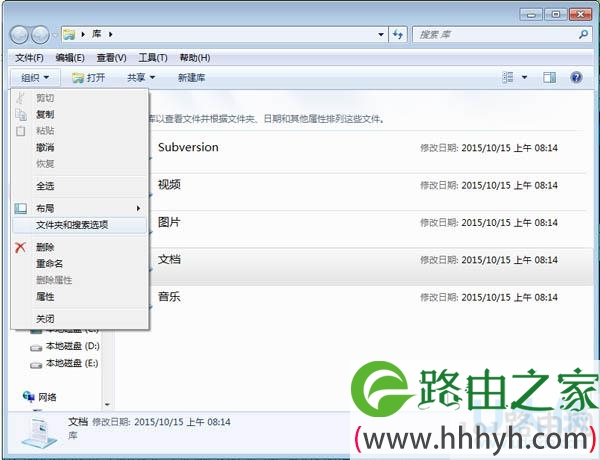Click the 文档 library thumbnail in details pane
Viewport: 600px width, 460px height.
pyautogui.click(x=39, y=432)
